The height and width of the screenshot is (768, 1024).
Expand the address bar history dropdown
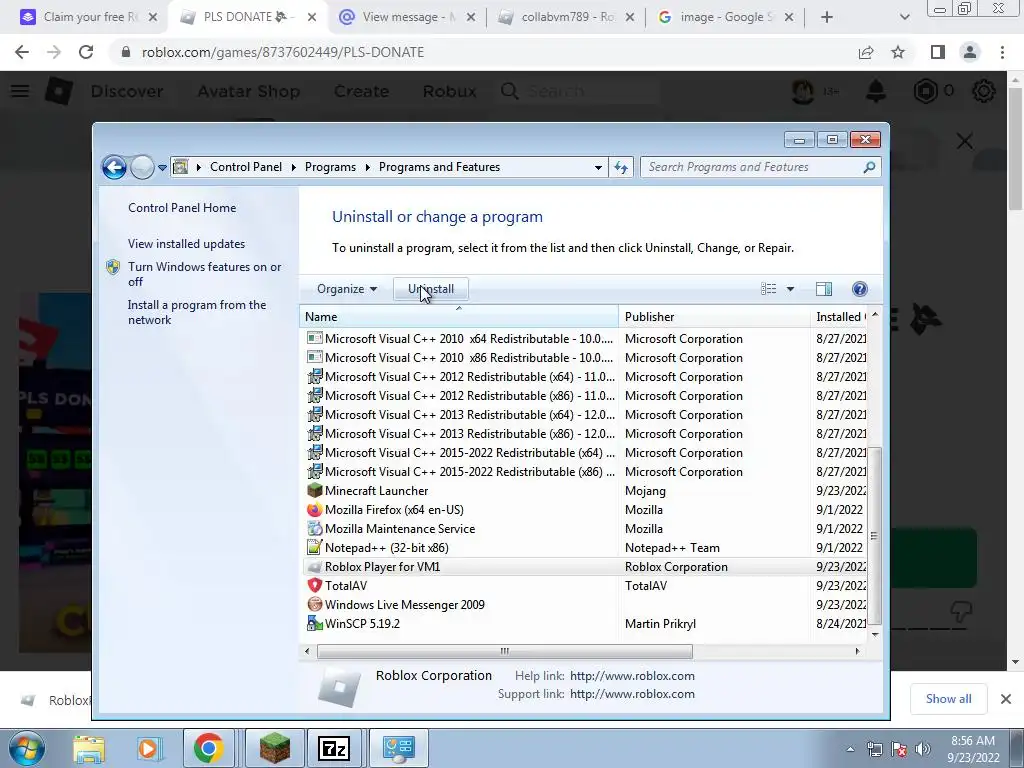point(598,167)
